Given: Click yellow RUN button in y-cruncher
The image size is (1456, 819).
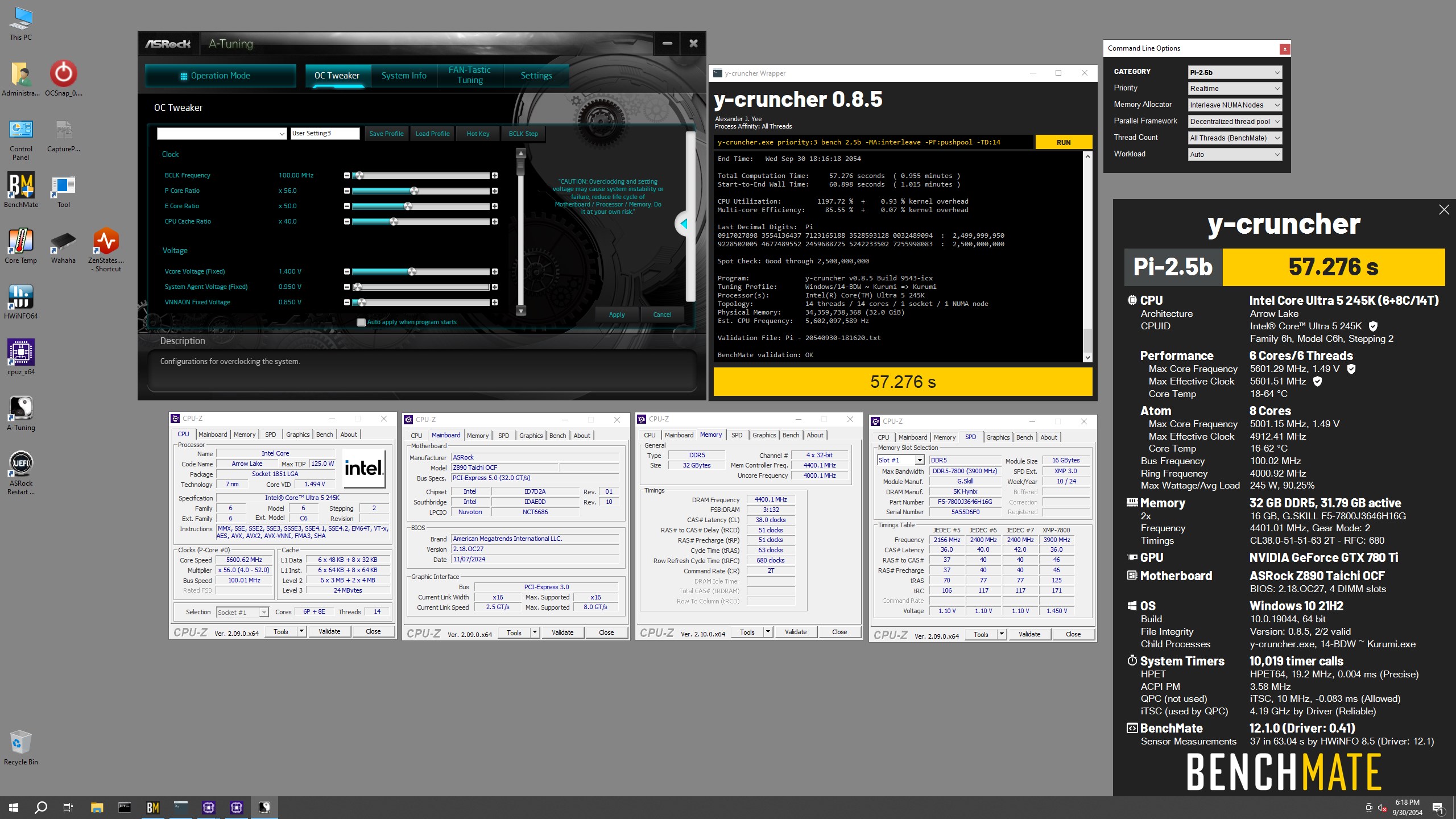Looking at the screenshot, I should click(x=1064, y=142).
